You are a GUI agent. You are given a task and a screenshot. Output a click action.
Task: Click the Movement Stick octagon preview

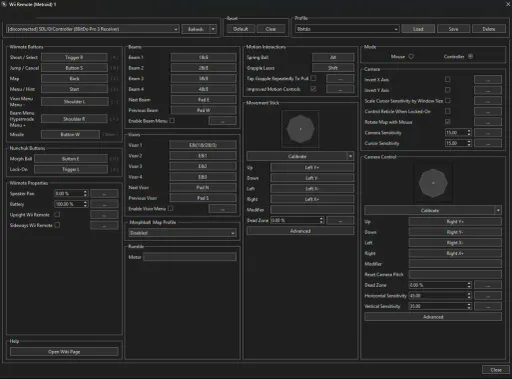[x=300, y=129]
